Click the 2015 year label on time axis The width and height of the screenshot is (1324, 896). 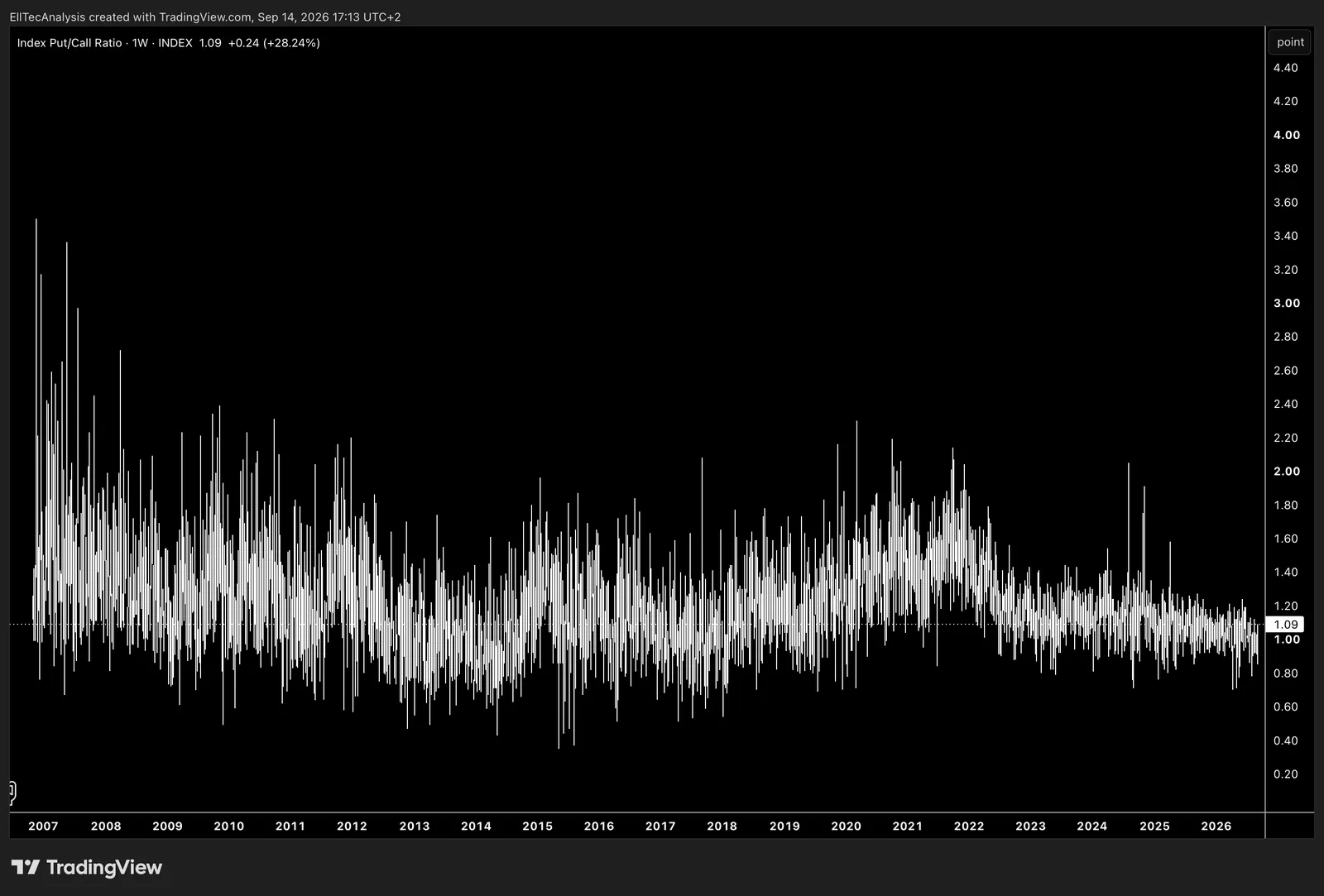(x=537, y=826)
